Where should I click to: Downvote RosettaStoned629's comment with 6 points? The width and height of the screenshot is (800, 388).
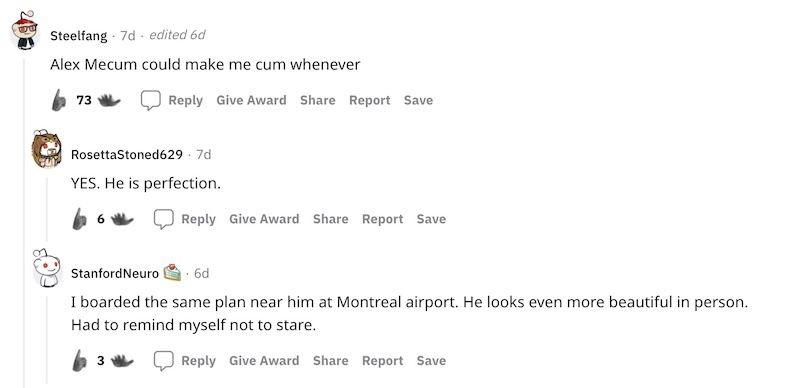(122, 219)
